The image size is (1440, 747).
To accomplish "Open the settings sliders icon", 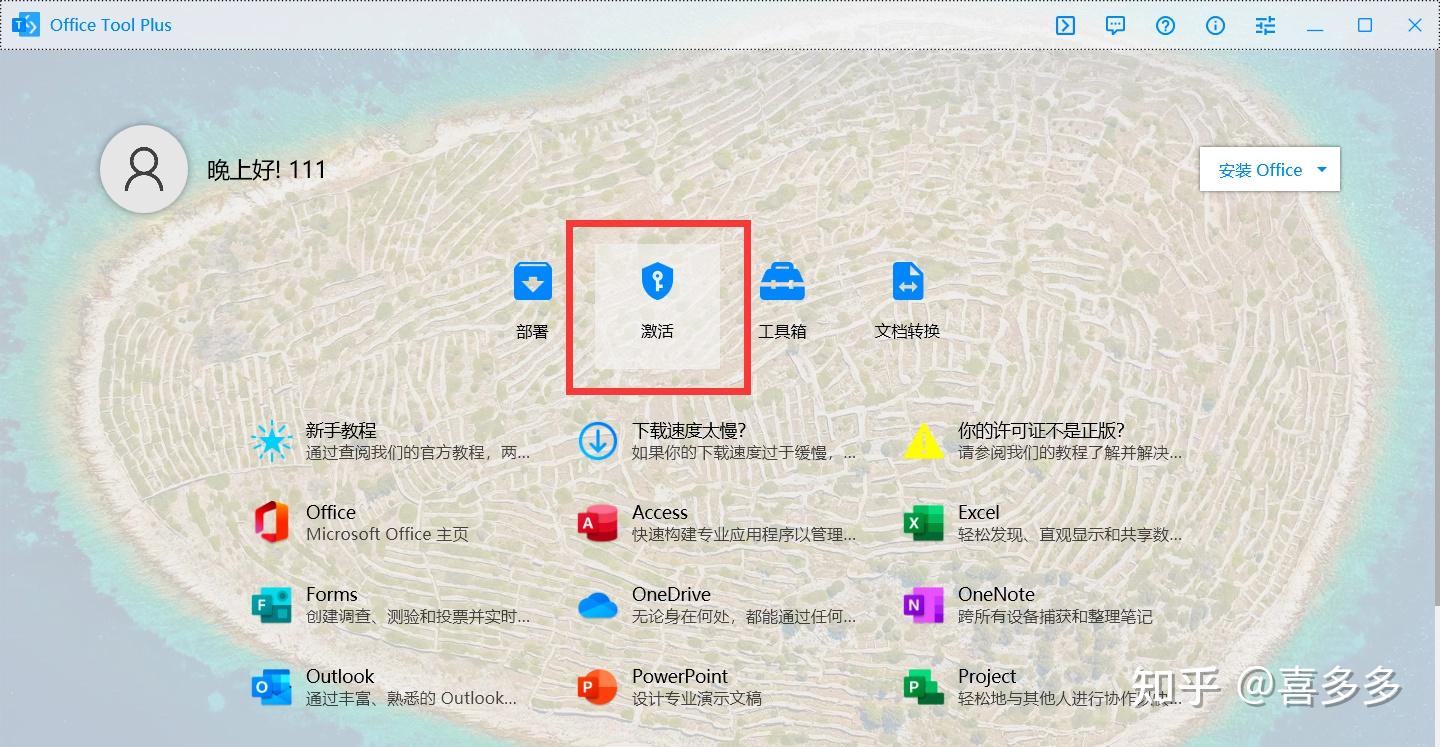I will click(x=1266, y=26).
